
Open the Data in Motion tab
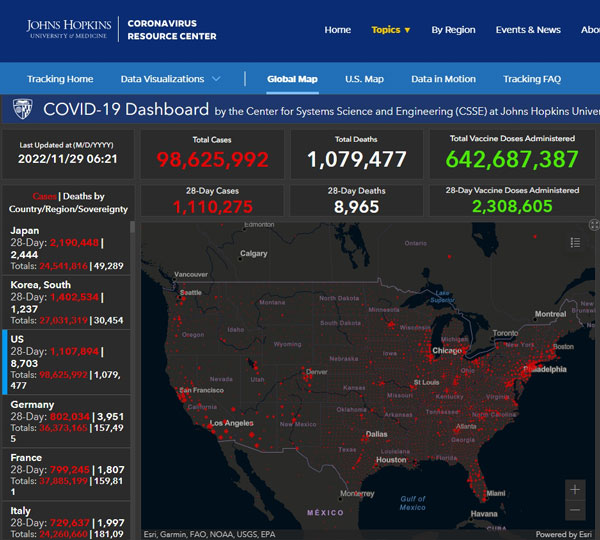[x=443, y=79]
